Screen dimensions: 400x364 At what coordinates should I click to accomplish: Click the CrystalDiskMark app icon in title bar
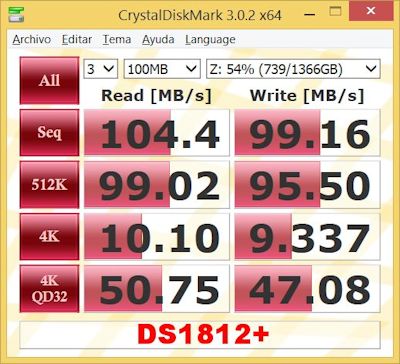coord(16,14)
